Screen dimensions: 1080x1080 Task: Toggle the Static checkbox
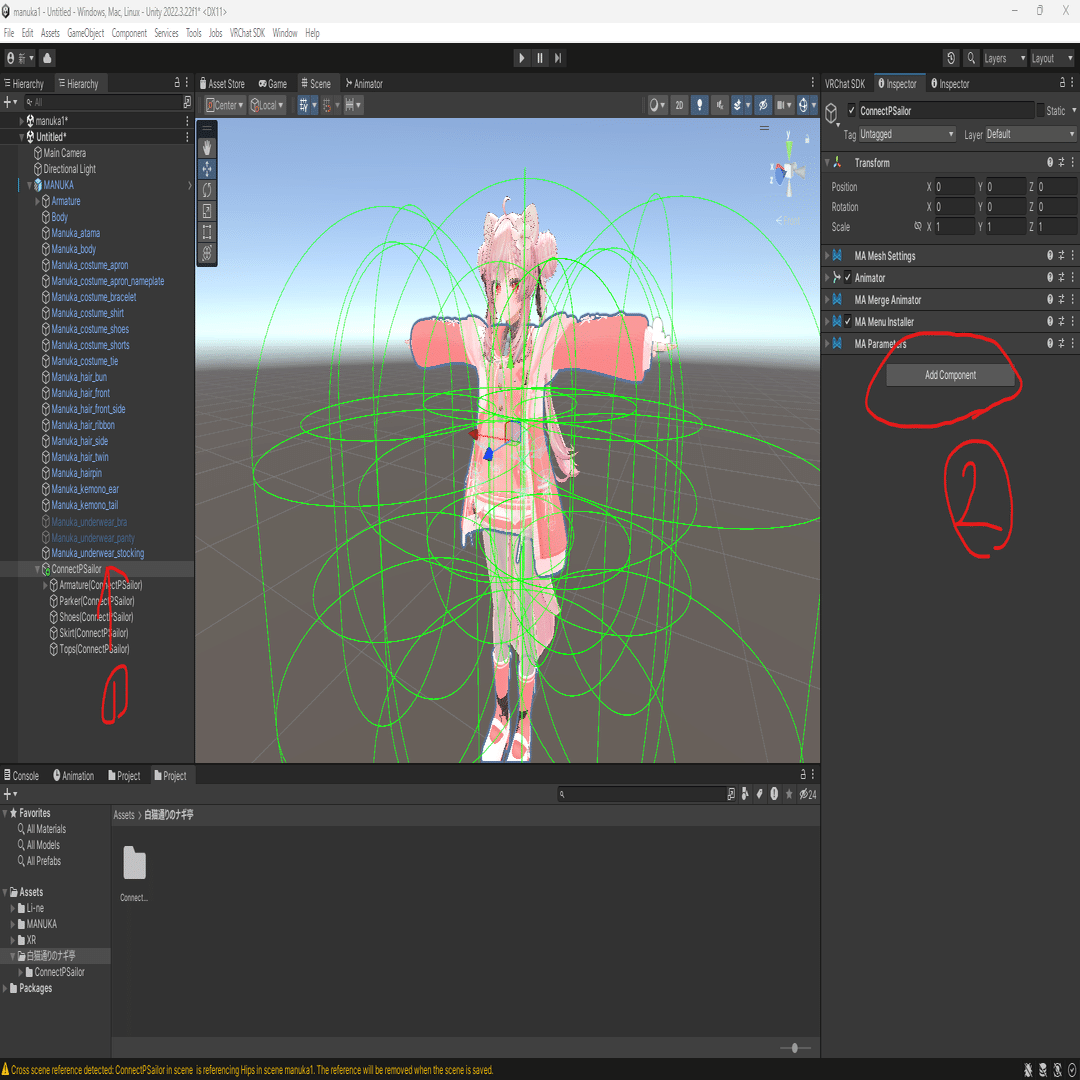tap(1040, 110)
